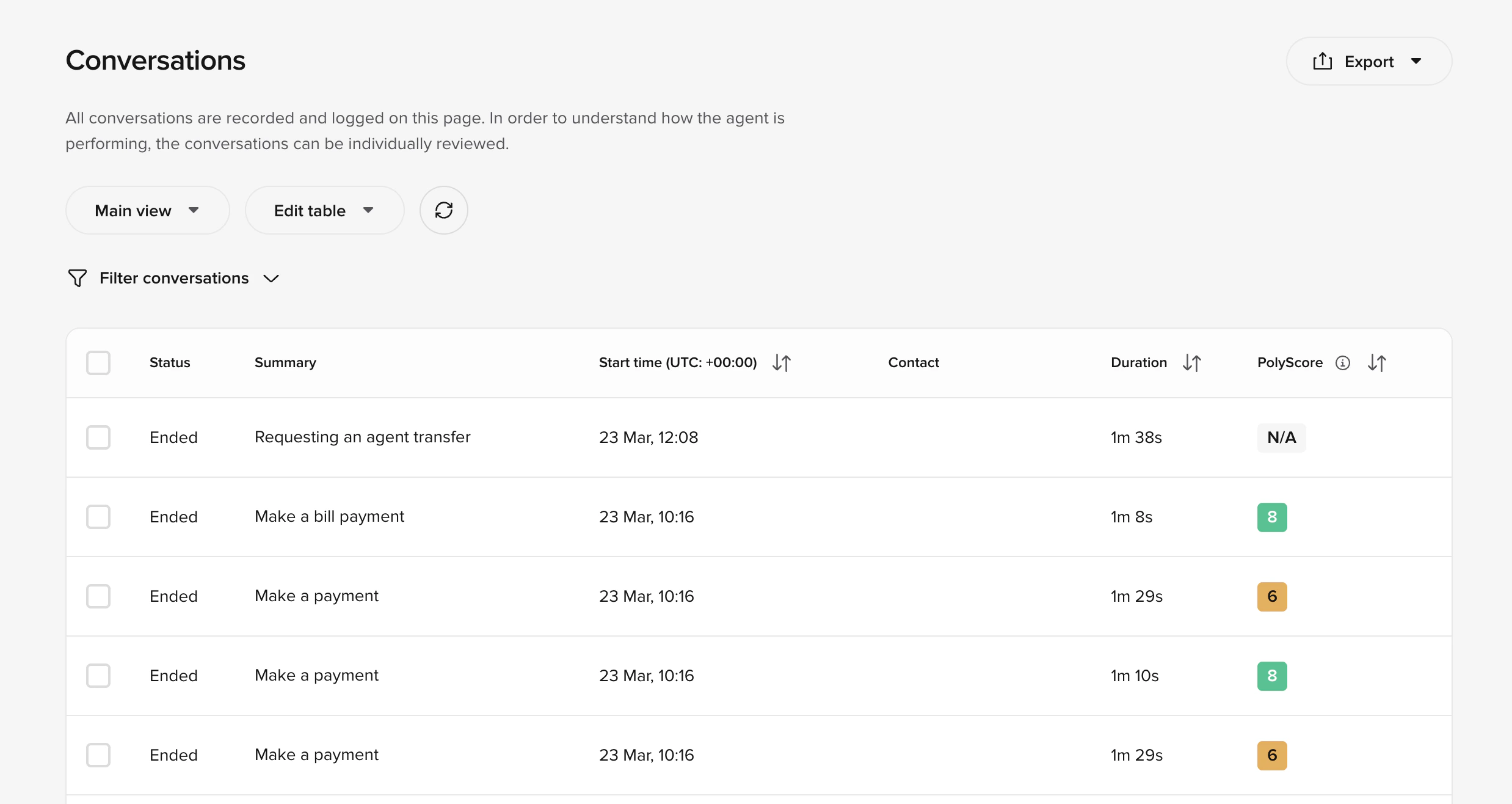
Task: Click the Contact column header
Action: (x=913, y=363)
